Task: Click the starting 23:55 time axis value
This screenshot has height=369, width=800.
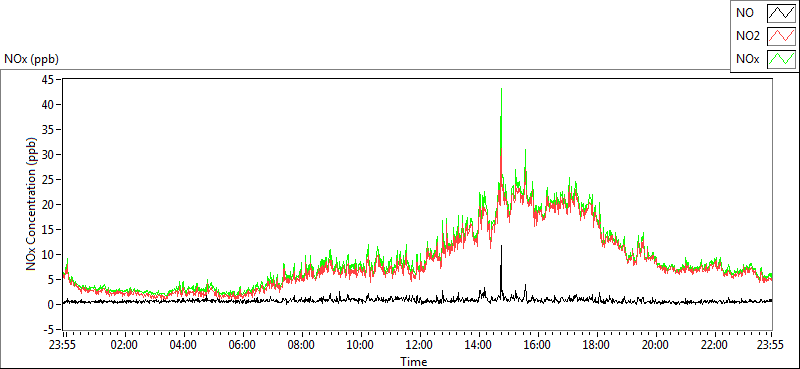Action: tap(63, 345)
